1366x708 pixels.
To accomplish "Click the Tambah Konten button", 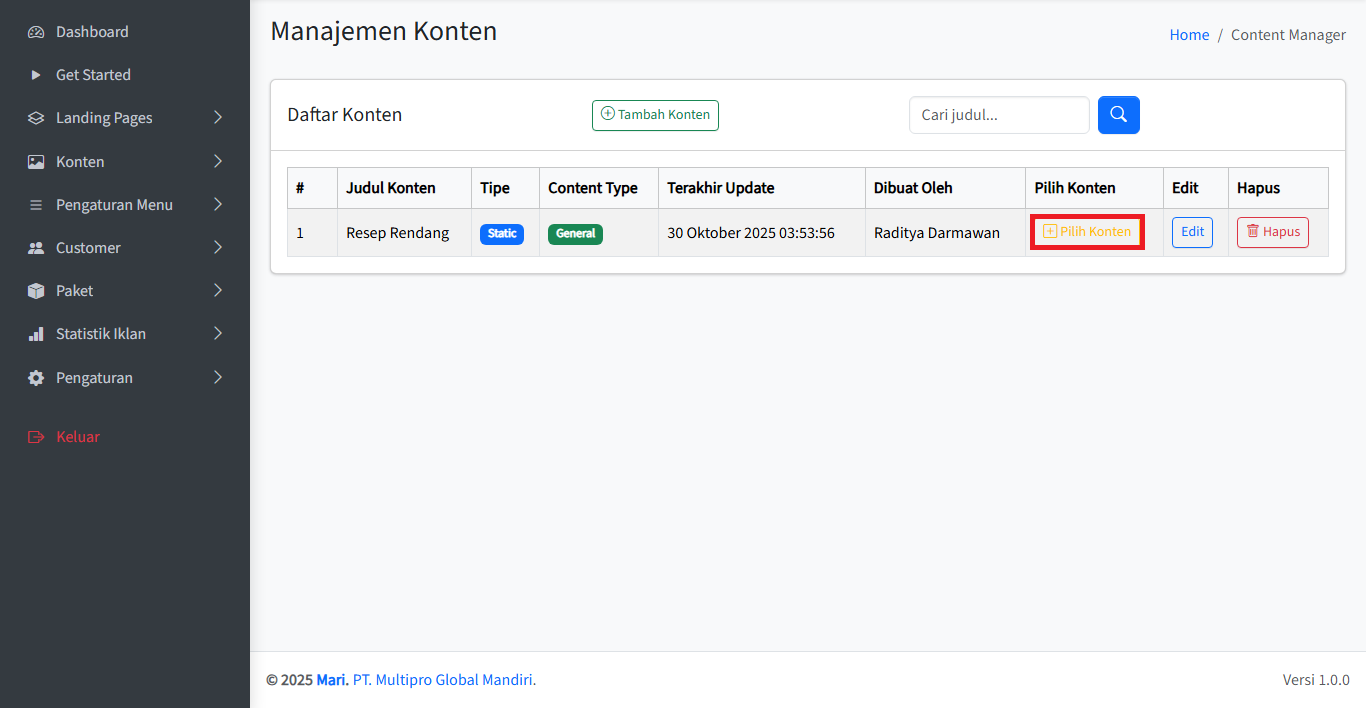I will coord(655,115).
